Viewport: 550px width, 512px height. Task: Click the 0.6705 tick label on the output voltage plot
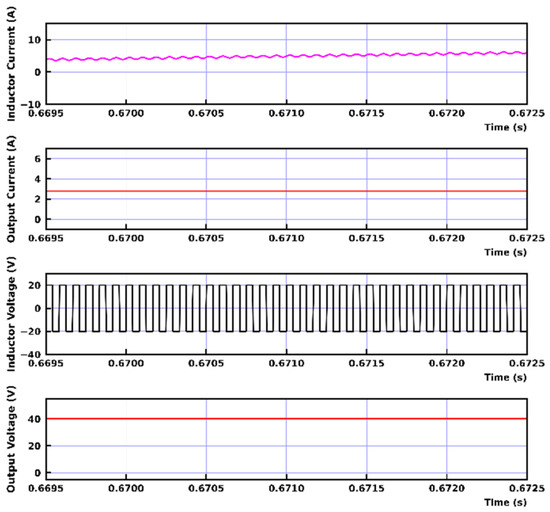[206, 488]
